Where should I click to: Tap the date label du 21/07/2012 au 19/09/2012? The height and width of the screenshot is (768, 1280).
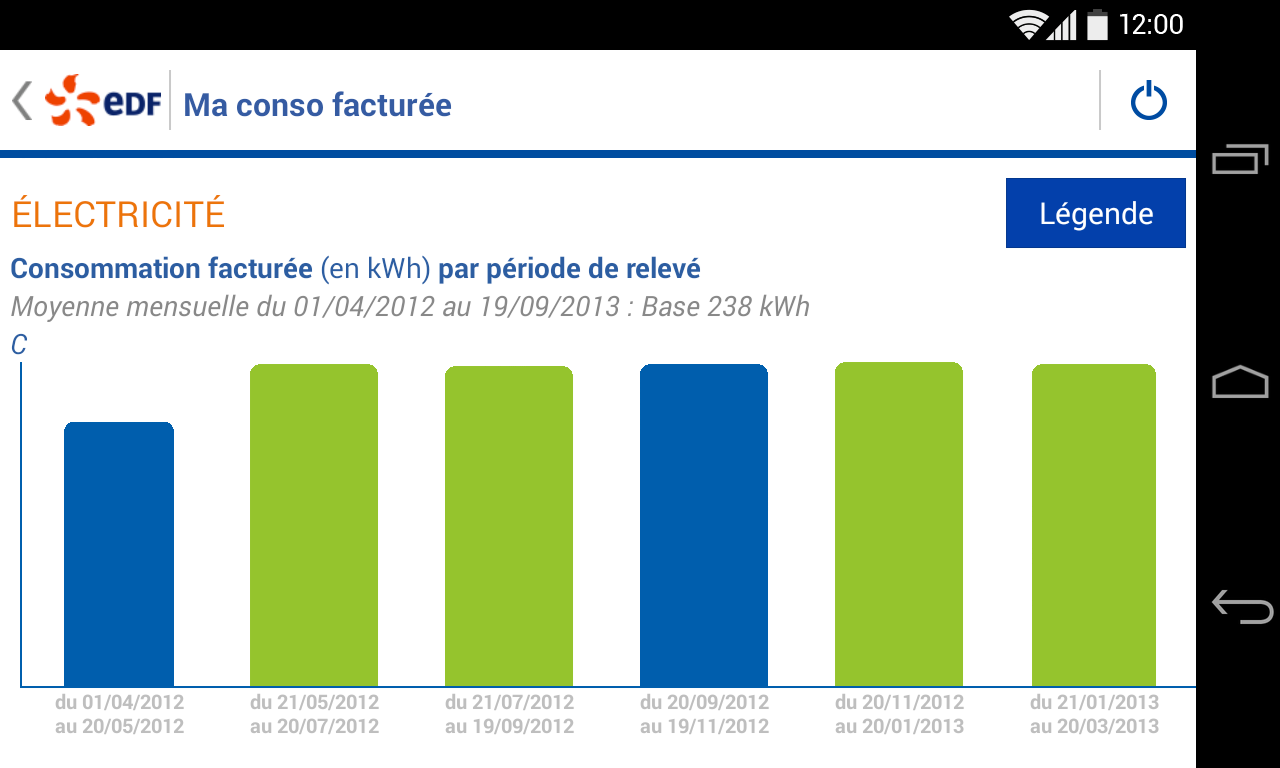point(509,714)
